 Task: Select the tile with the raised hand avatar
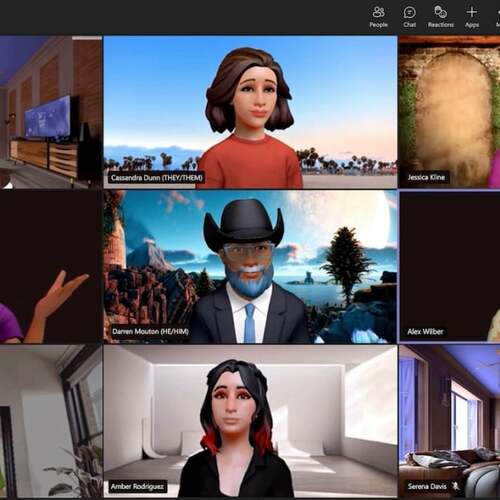coord(51,267)
